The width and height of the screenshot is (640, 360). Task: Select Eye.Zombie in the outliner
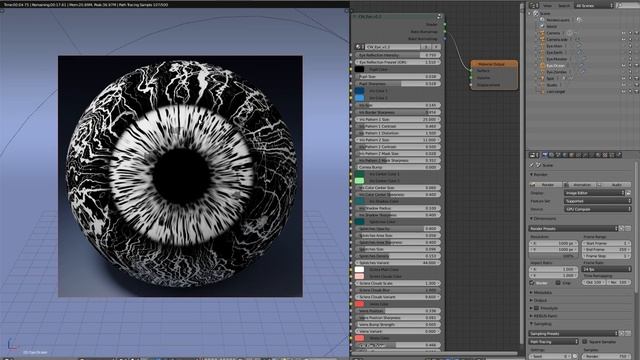pos(556,72)
